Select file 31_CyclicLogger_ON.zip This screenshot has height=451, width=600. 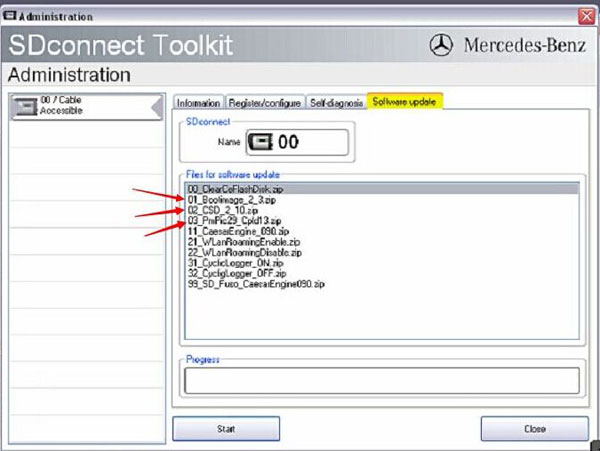235,263
